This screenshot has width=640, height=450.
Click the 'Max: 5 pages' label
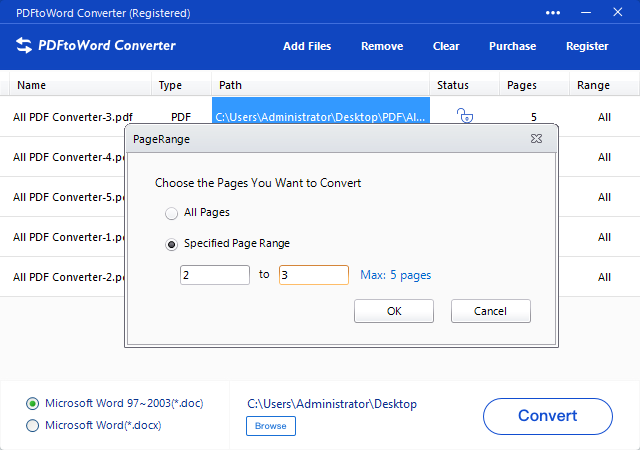click(x=396, y=275)
